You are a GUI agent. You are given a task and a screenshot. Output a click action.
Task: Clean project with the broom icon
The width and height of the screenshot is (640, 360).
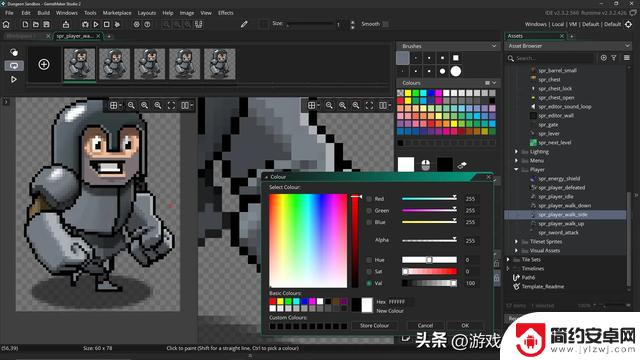(117, 24)
